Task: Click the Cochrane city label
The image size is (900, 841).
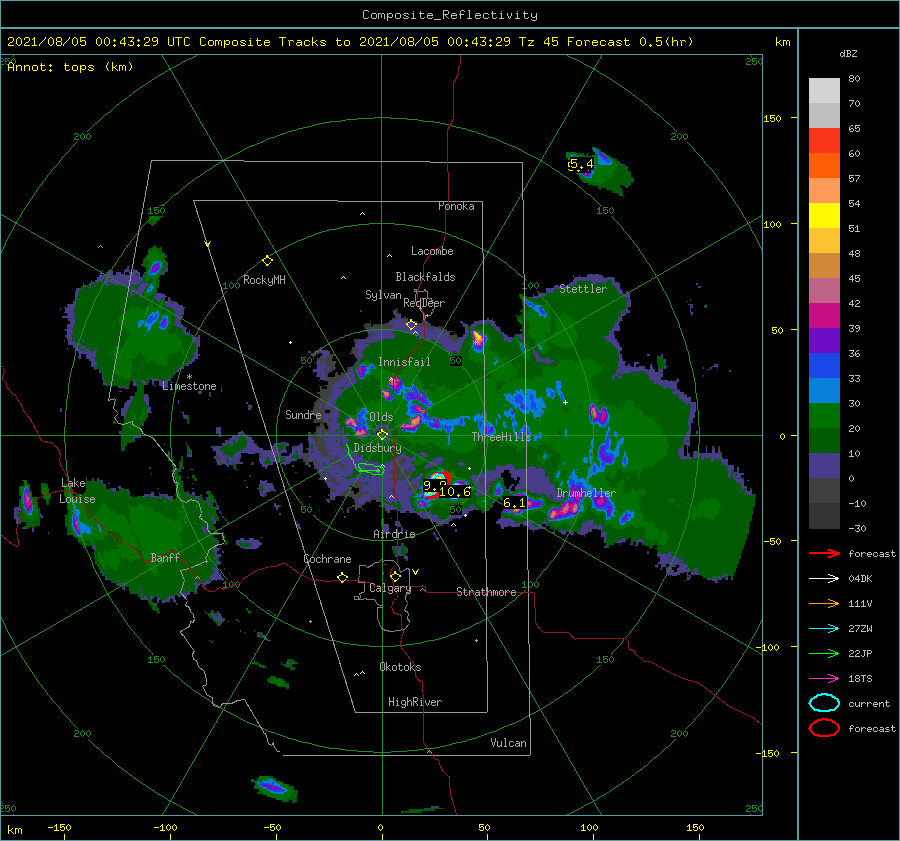Action: pyautogui.click(x=327, y=559)
